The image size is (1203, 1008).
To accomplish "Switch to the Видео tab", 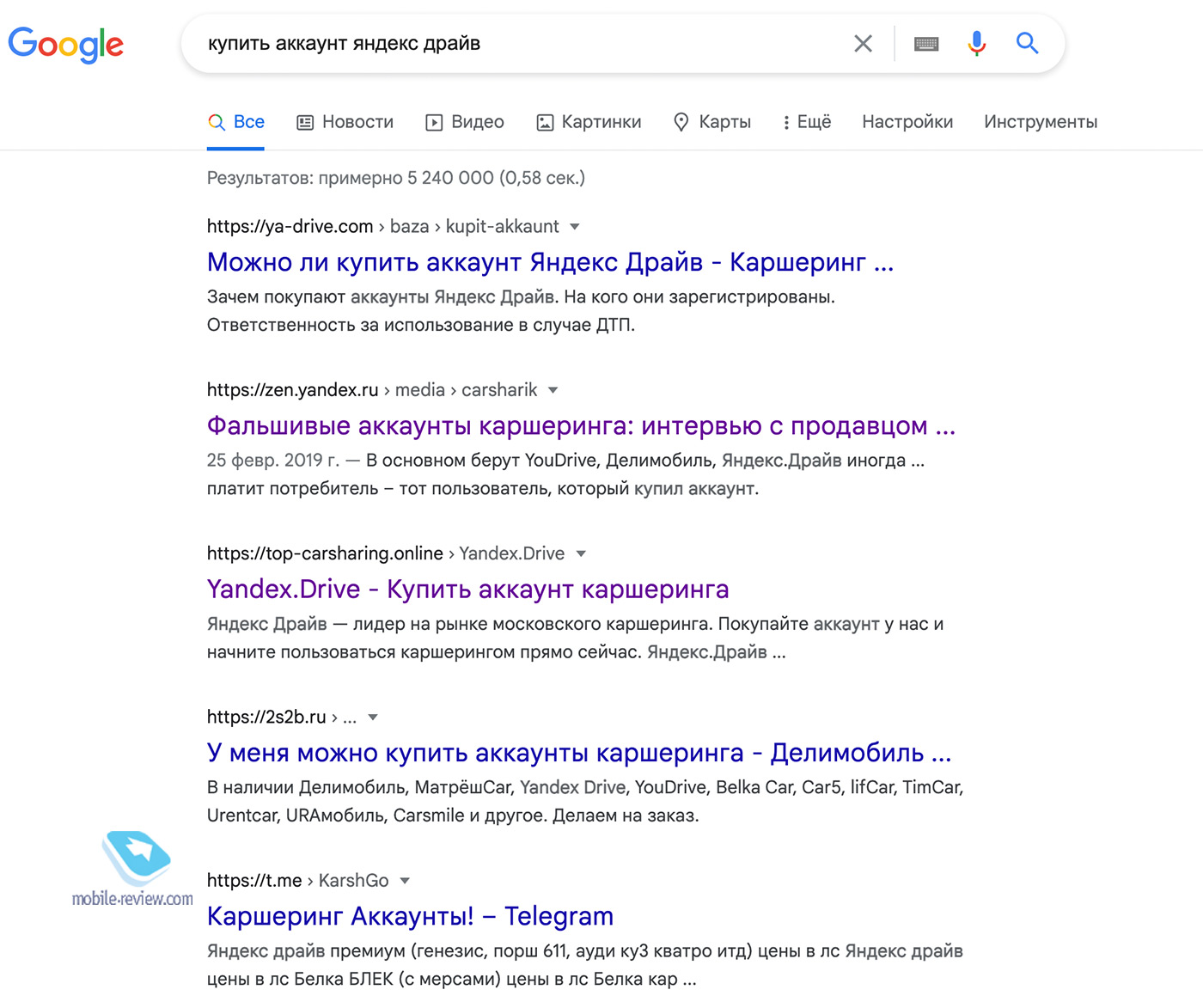I will click(x=465, y=122).
